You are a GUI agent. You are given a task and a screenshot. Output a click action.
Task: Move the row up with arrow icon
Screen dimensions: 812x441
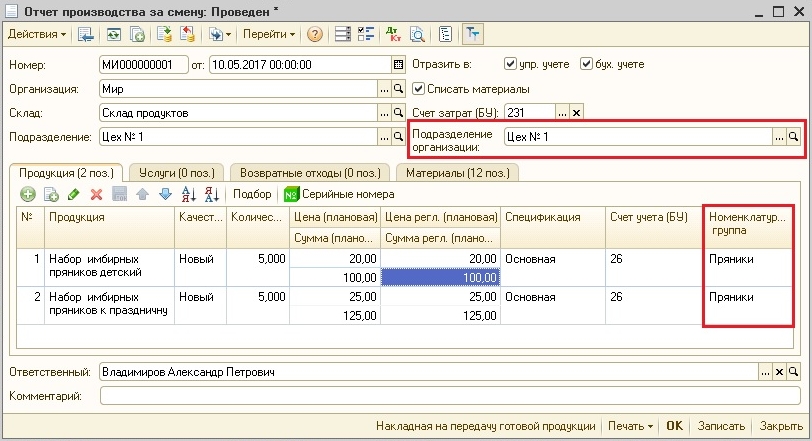point(142,195)
